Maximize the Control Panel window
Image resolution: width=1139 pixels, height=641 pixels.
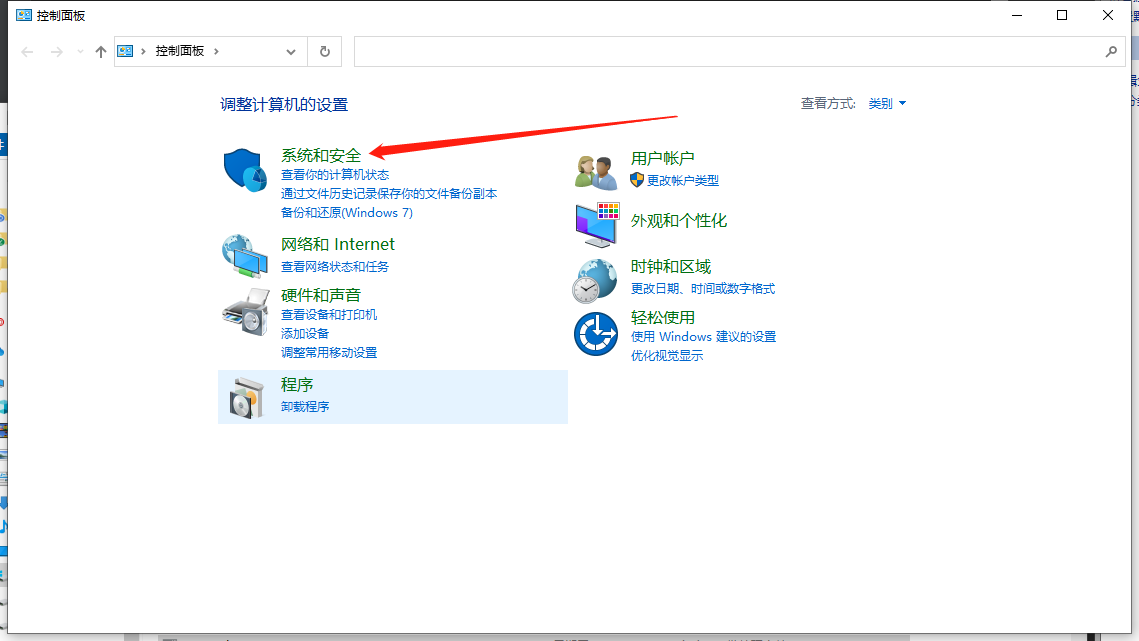click(x=1062, y=15)
